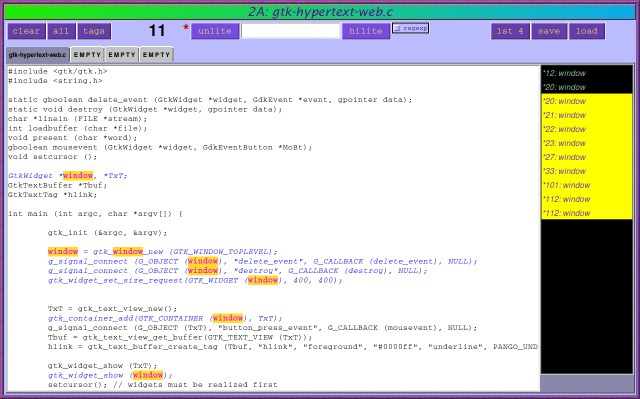
Task: Select the '*101: window' list entry
Action: pyautogui.click(x=587, y=185)
